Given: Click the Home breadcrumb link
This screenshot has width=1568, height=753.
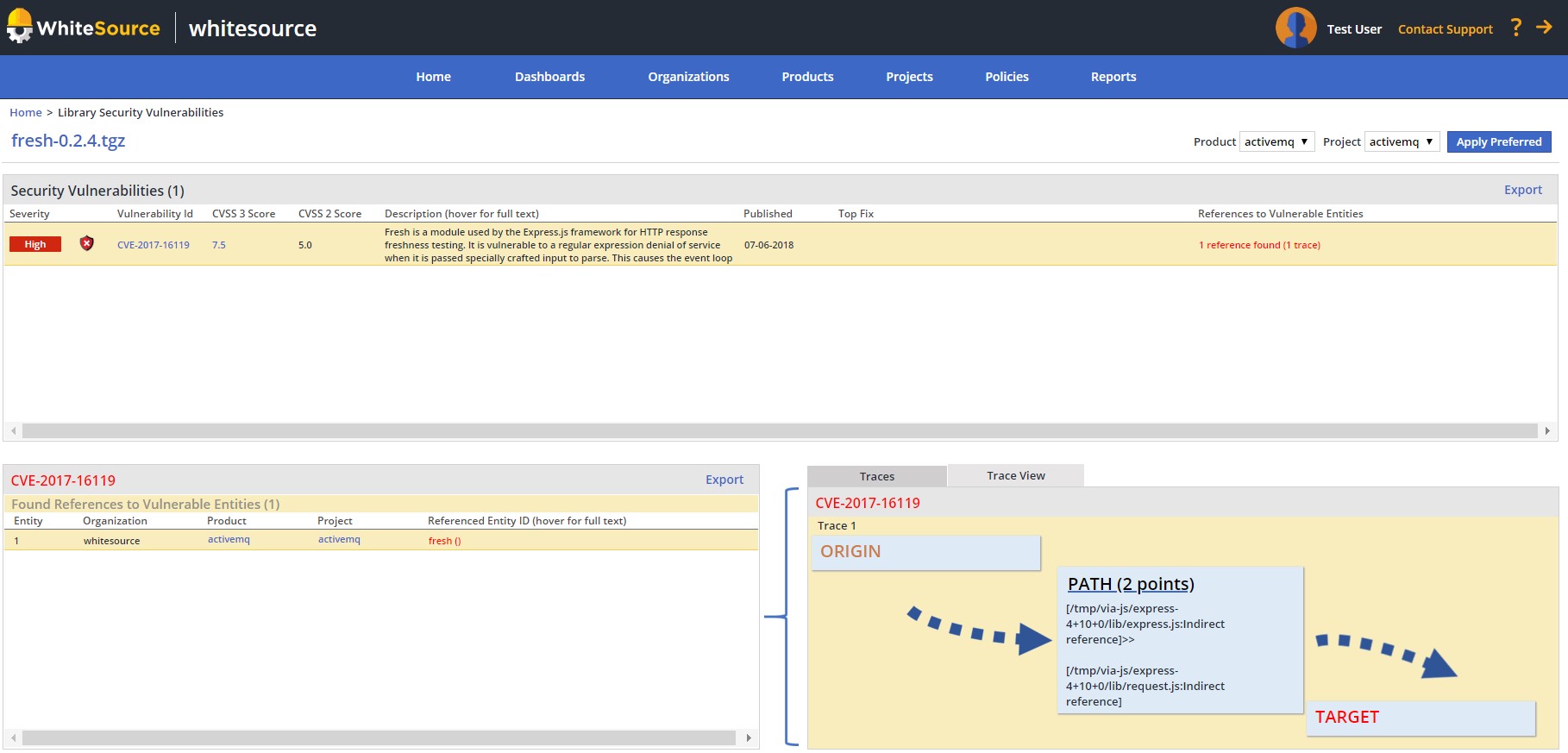Looking at the screenshot, I should pos(26,112).
